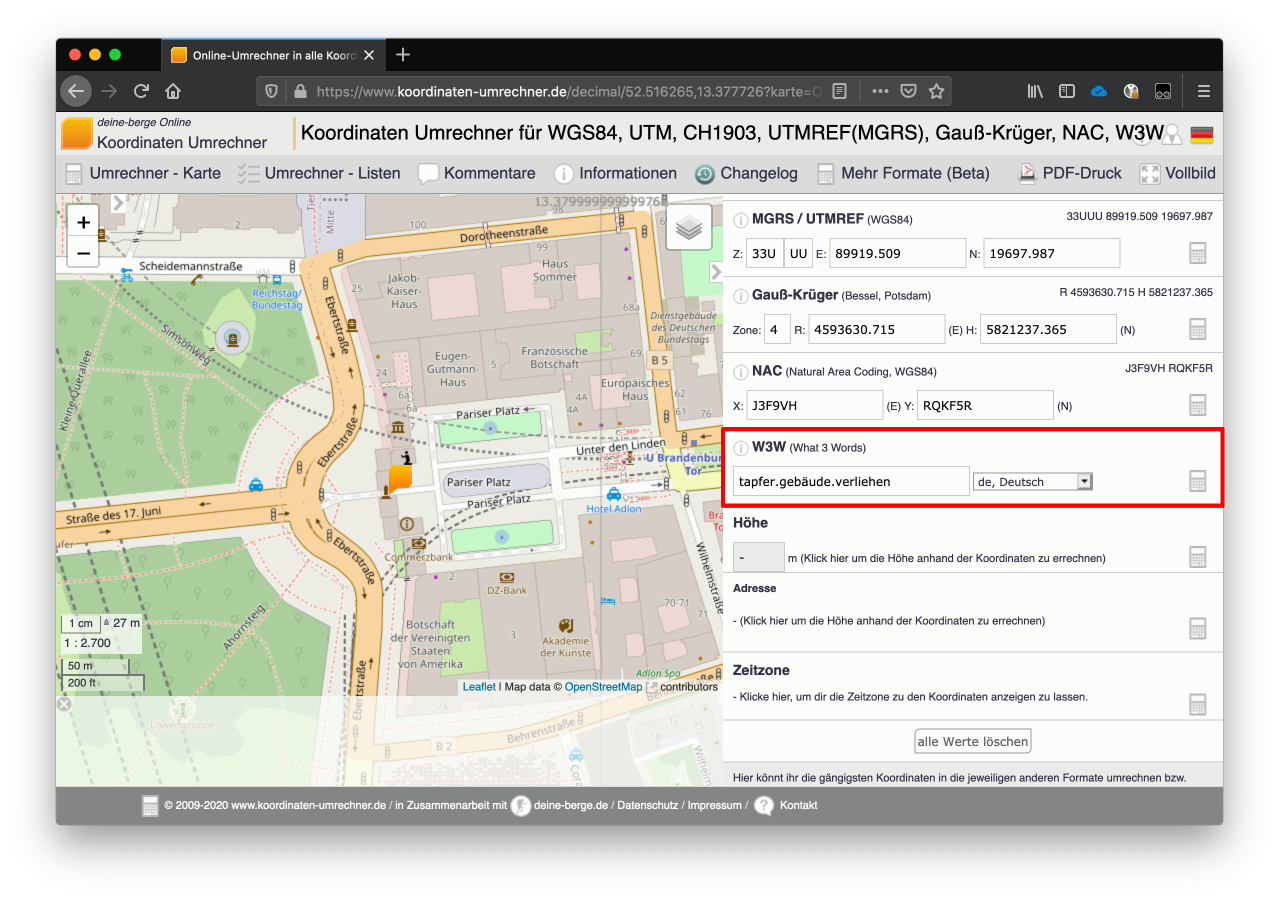1279x899 pixels.
Task: Click PDF-Druck in the menu bar
Action: [1070, 173]
